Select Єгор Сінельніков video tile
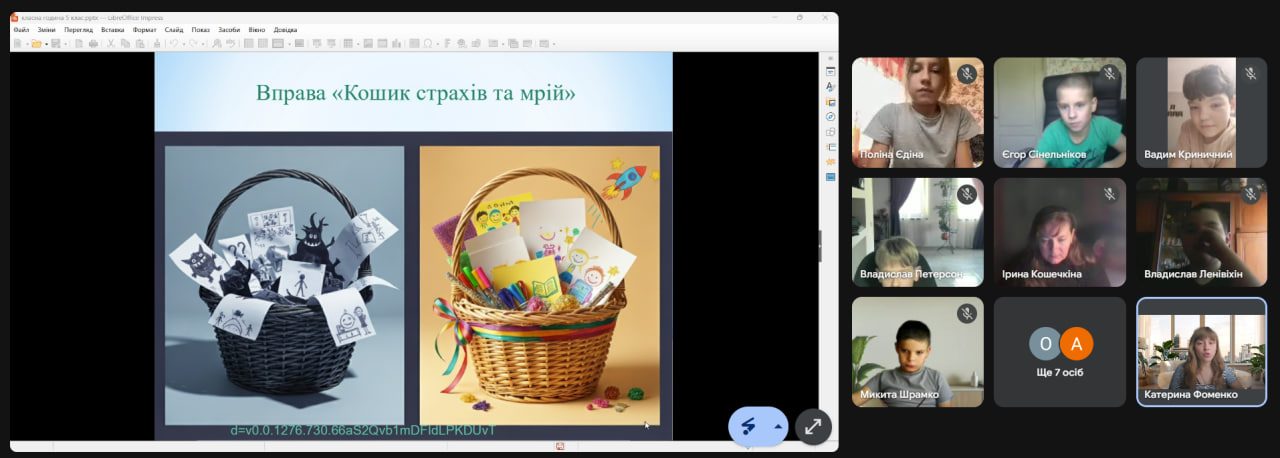Image resolution: width=1280 pixels, height=458 pixels. pos(1060,112)
